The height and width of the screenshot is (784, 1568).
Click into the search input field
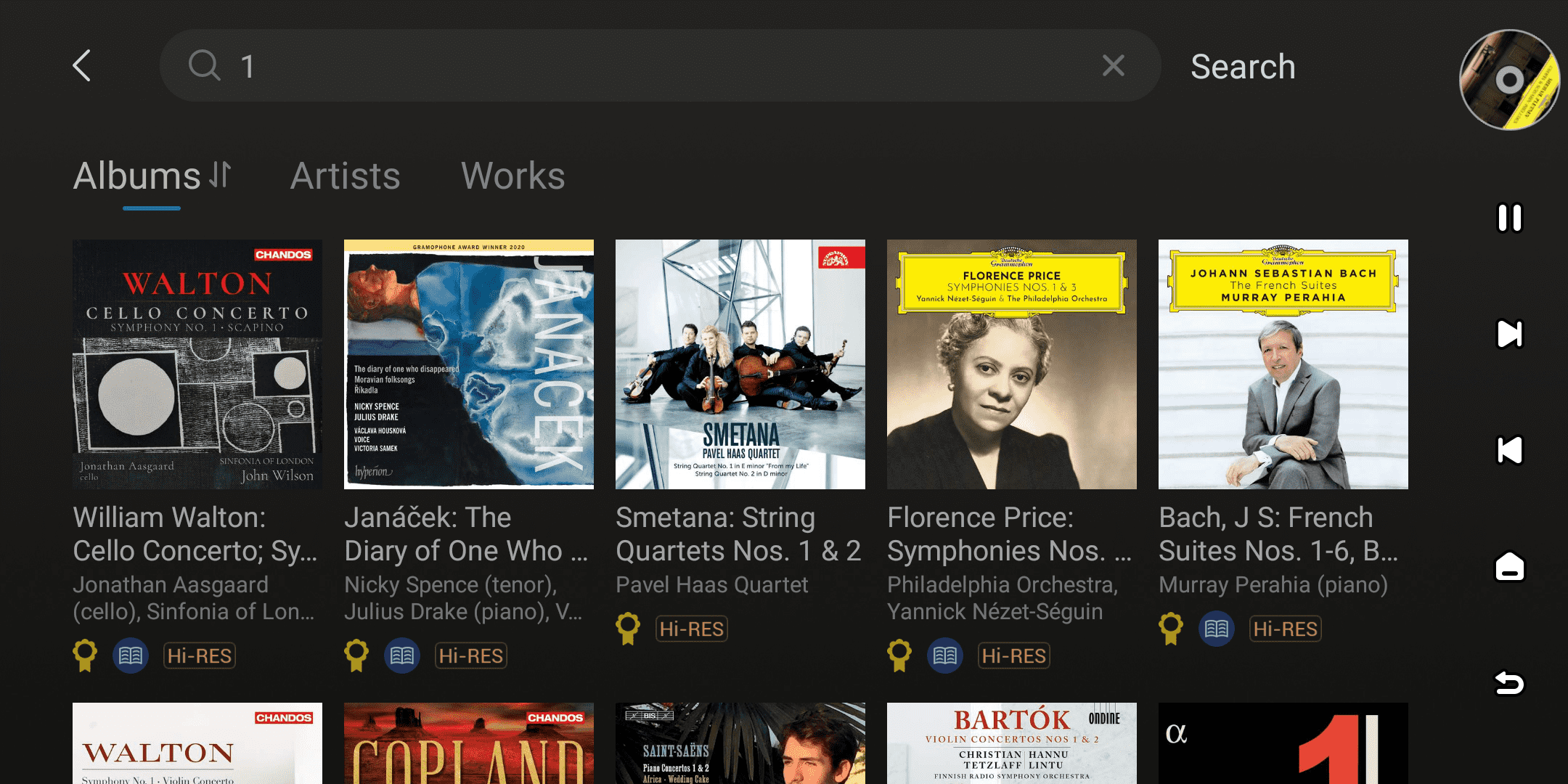click(x=653, y=66)
